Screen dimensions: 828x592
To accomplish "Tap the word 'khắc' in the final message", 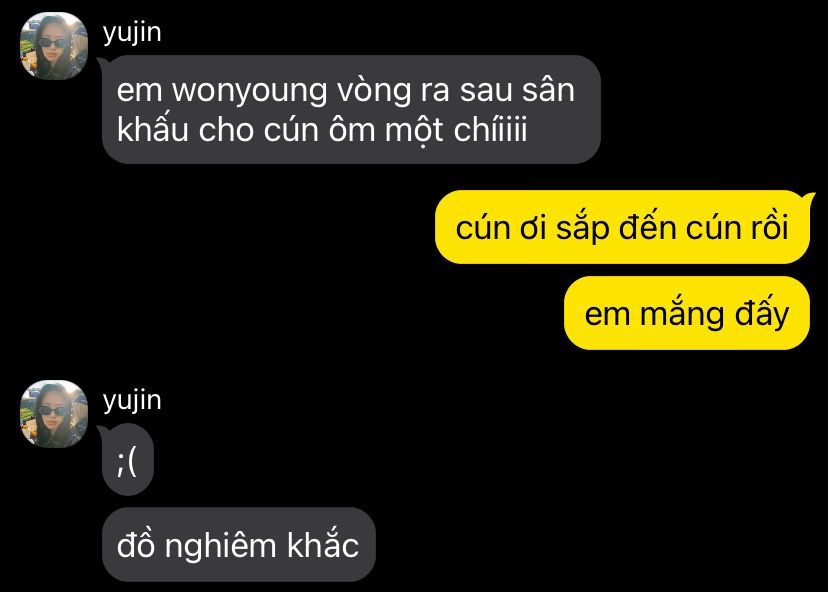I will (323, 543).
